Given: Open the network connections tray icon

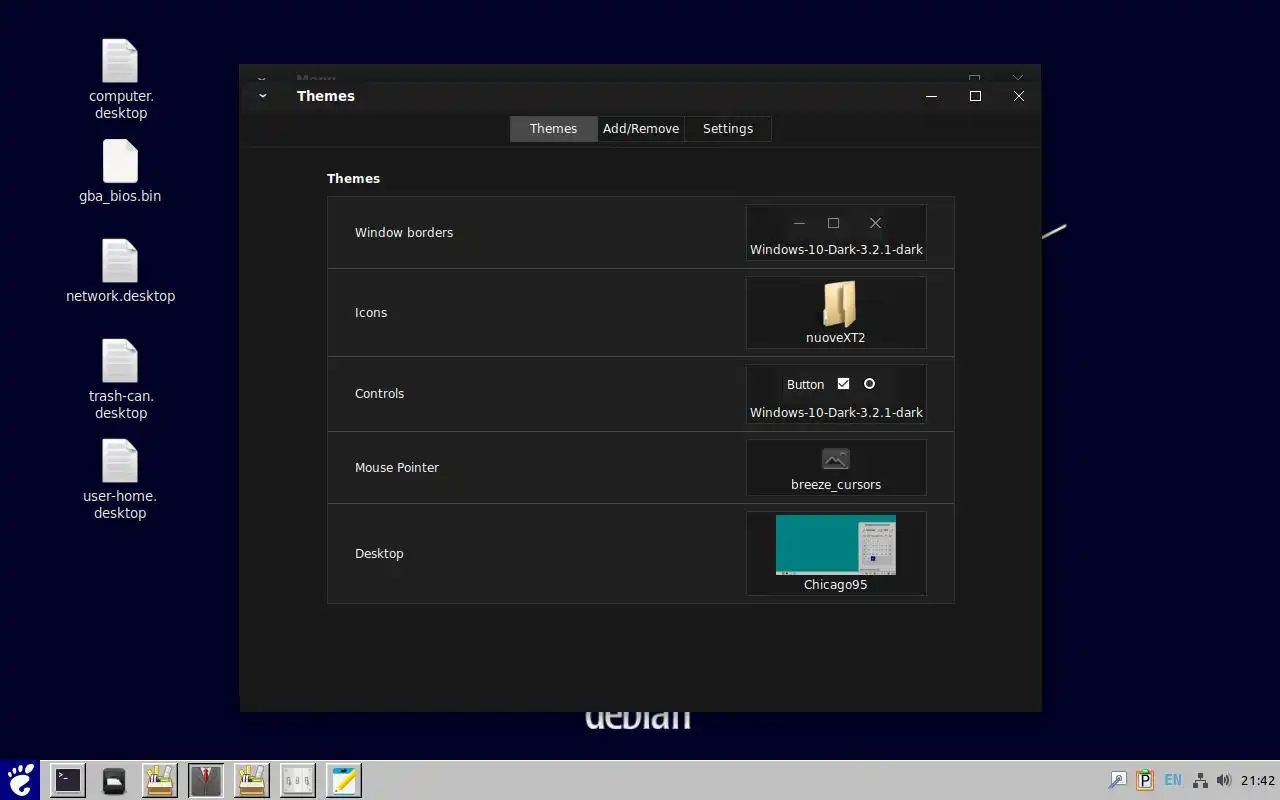Looking at the screenshot, I should tap(1200, 780).
